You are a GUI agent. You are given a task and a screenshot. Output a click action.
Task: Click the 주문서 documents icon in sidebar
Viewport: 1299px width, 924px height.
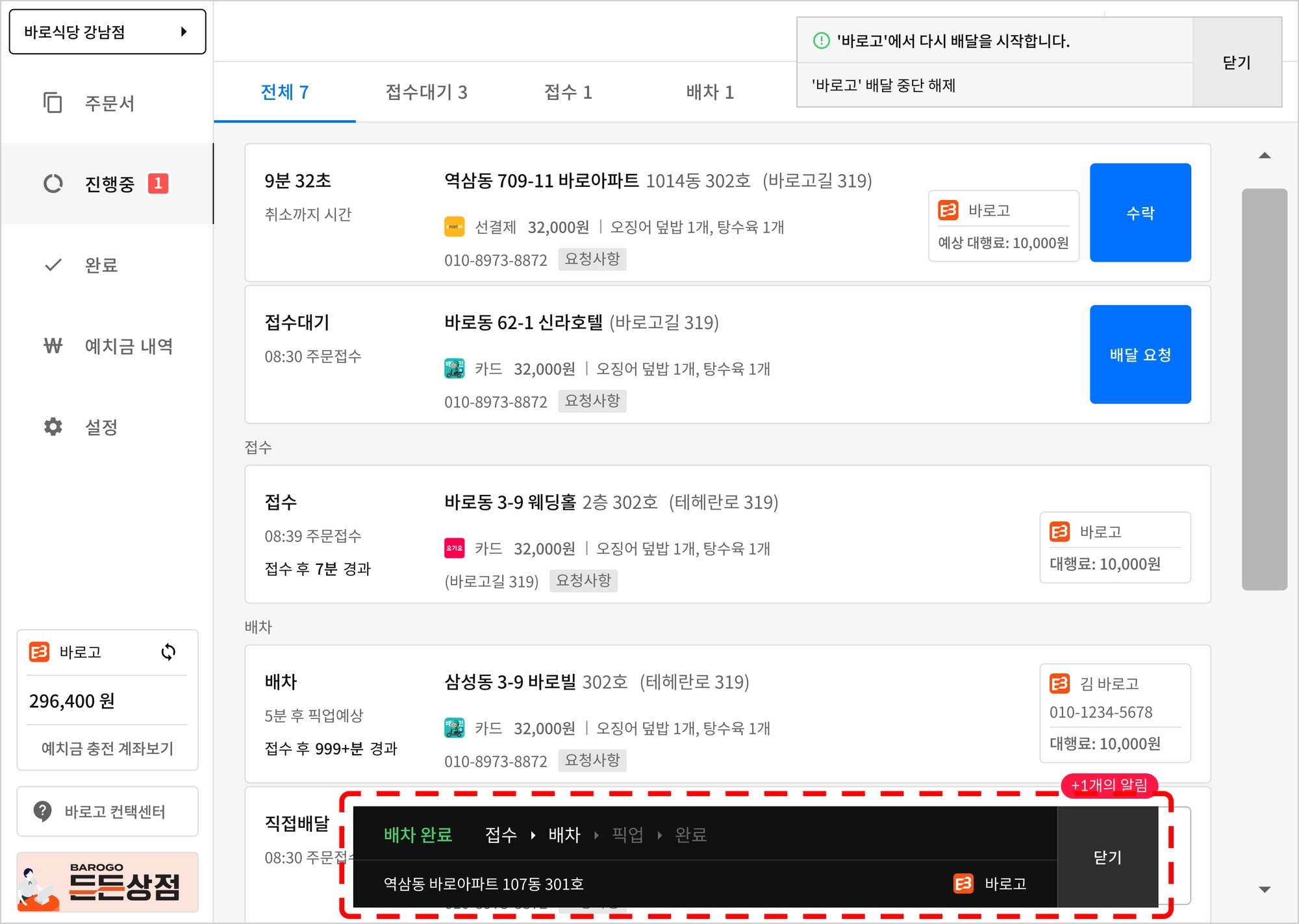(53, 103)
